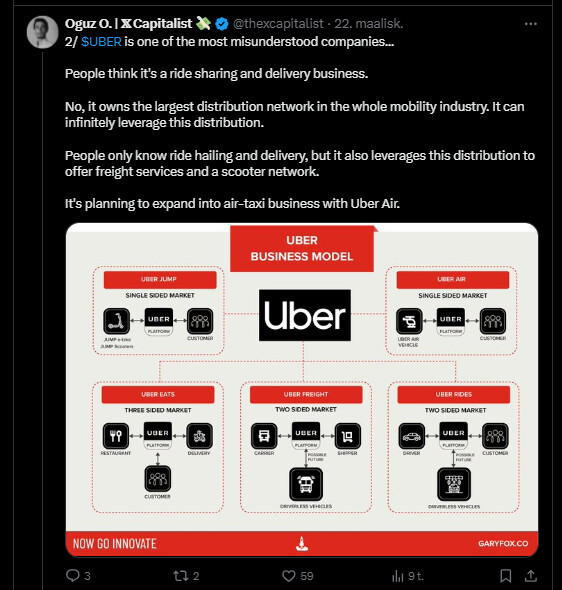562x590 pixels.
Task: Like the tweet with the heart icon
Action: pyautogui.click(x=289, y=576)
